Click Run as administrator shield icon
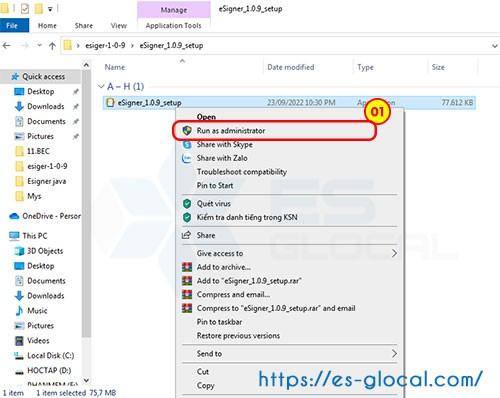 [187, 131]
